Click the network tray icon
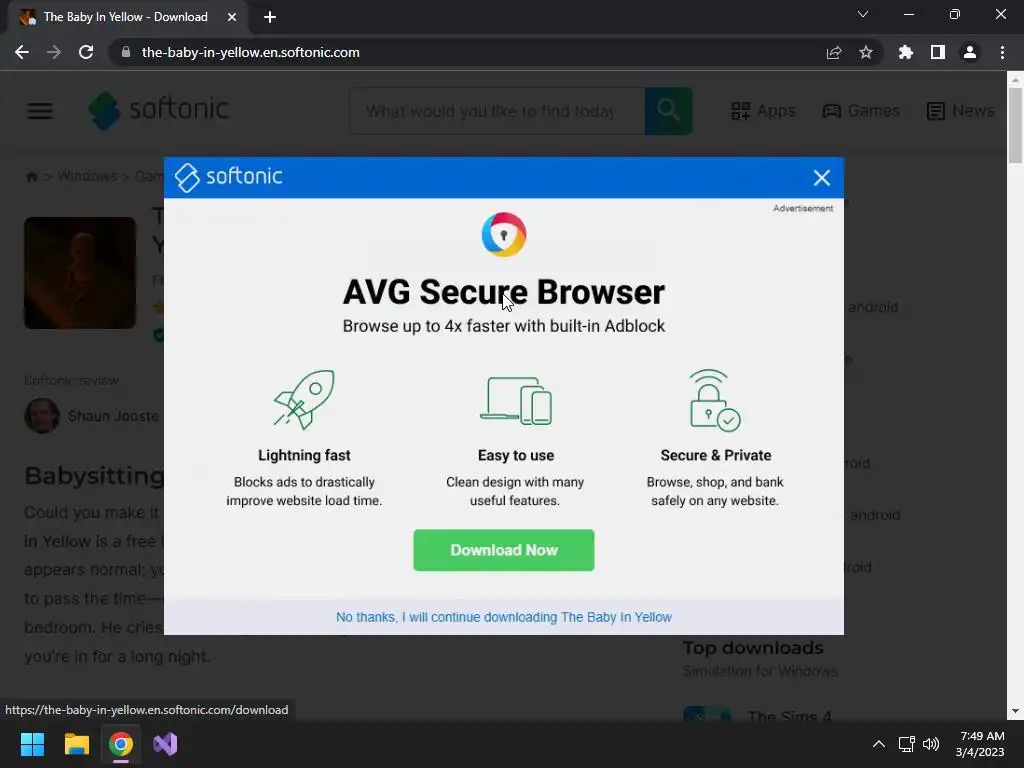The width and height of the screenshot is (1024, 768). coord(906,744)
